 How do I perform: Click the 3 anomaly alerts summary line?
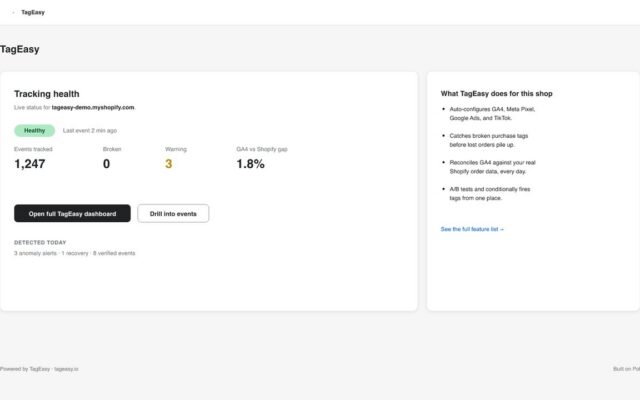pos(75,253)
